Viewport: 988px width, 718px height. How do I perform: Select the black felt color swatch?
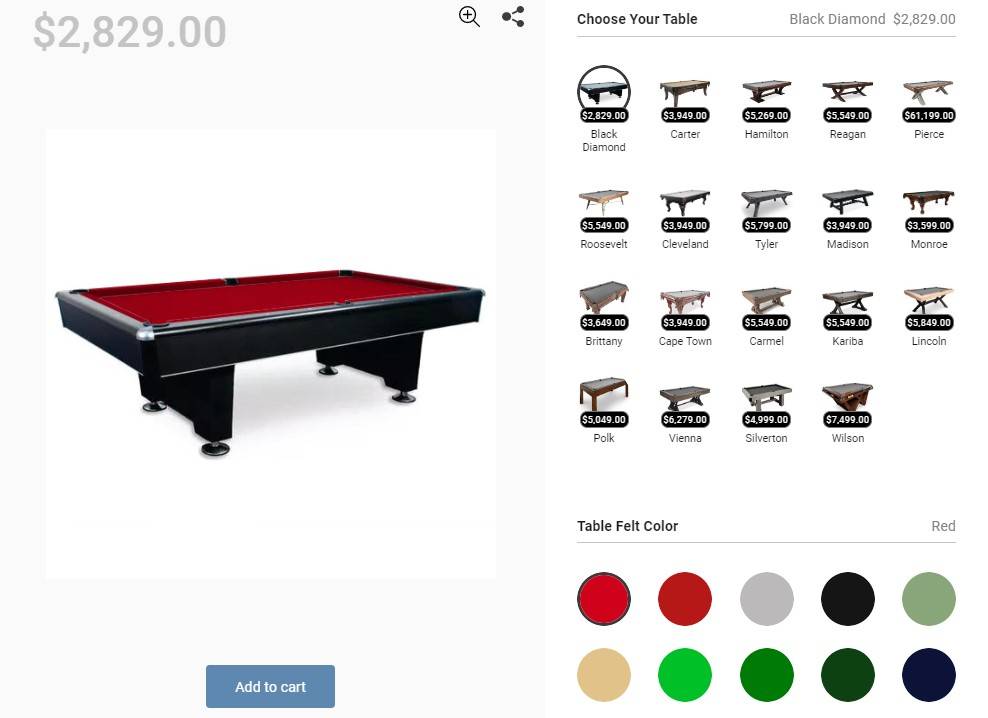(x=847, y=599)
